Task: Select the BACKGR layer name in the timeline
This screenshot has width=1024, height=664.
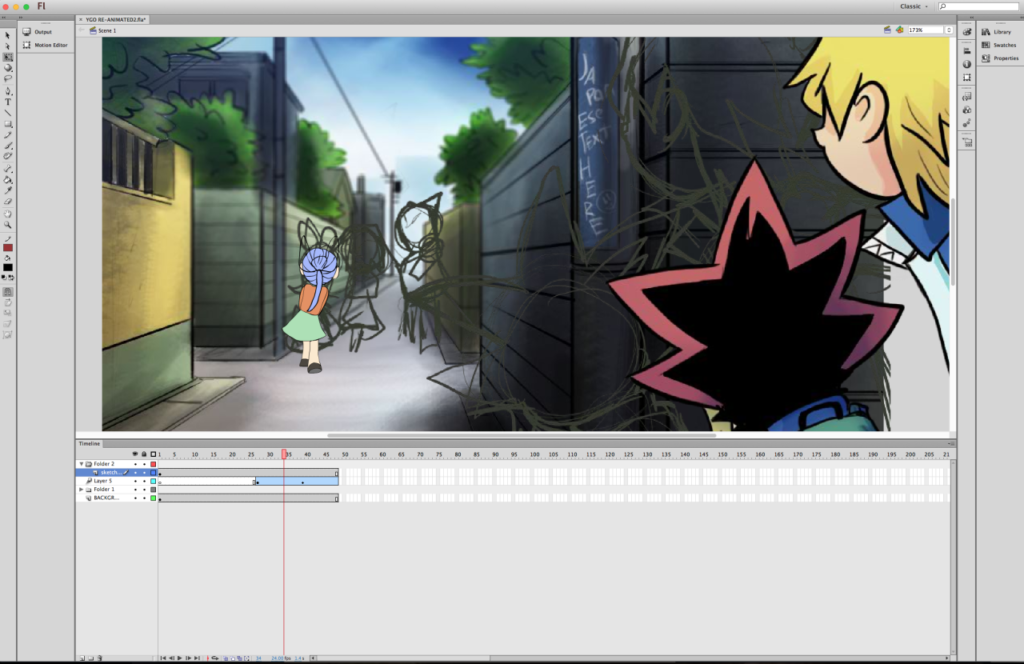Action: coord(106,498)
